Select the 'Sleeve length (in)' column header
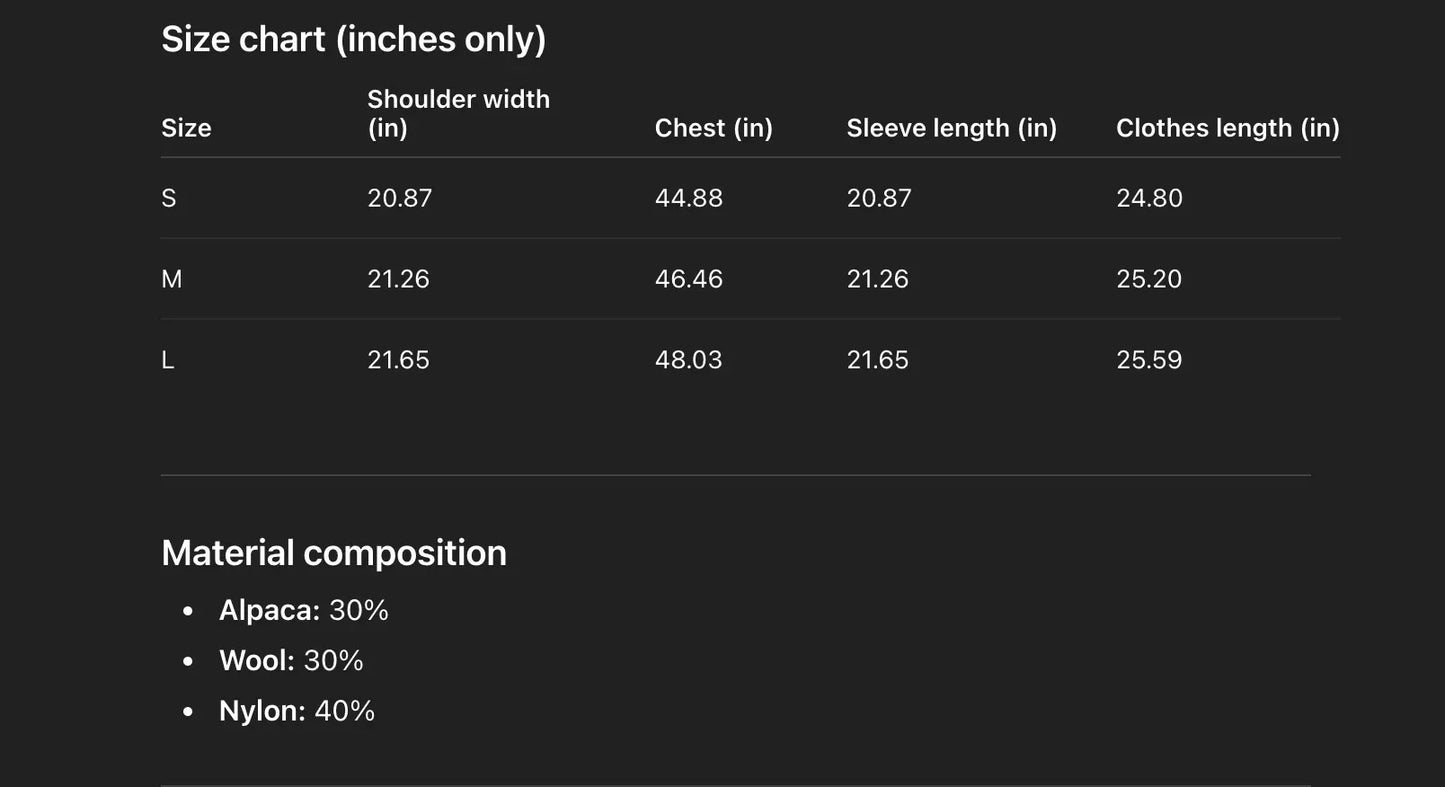The image size is (1445, 787). (951, 128)
